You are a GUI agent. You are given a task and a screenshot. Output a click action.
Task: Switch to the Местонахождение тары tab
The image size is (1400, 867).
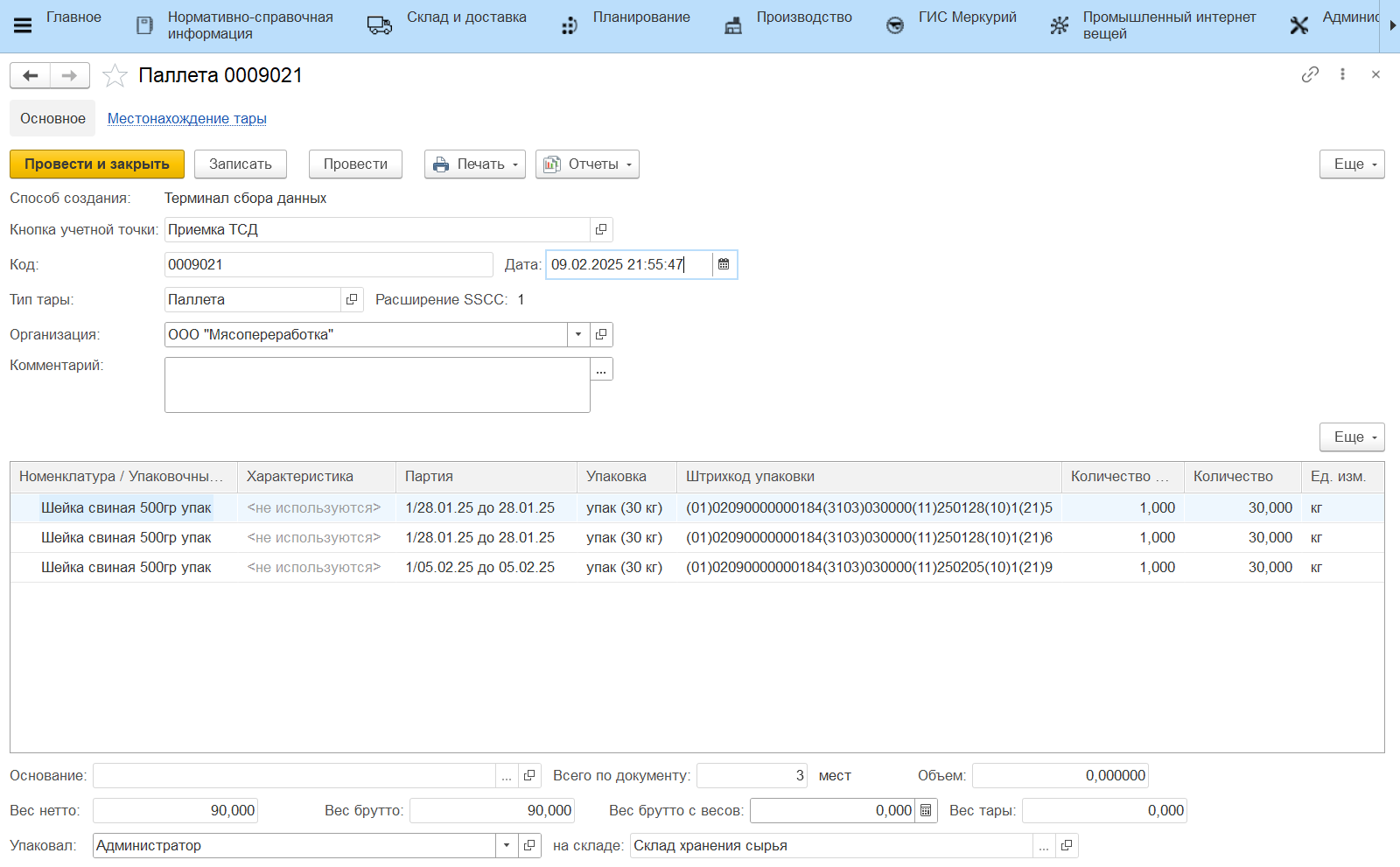click(186, 118)
